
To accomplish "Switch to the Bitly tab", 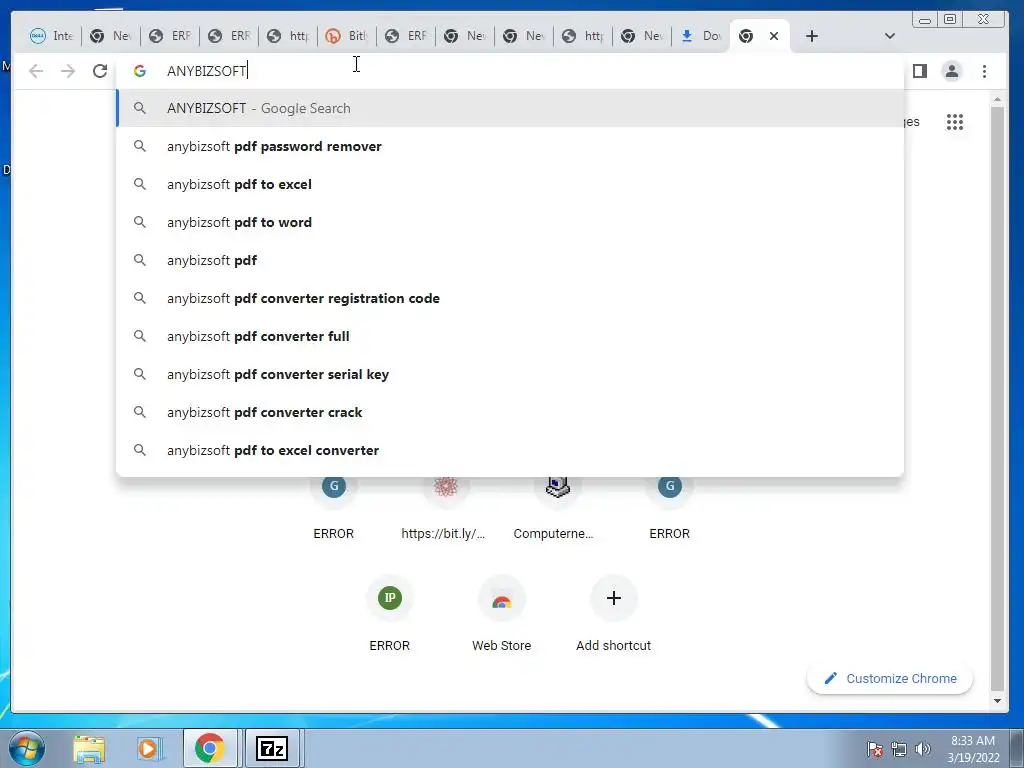I will click(x=346, y=36).
